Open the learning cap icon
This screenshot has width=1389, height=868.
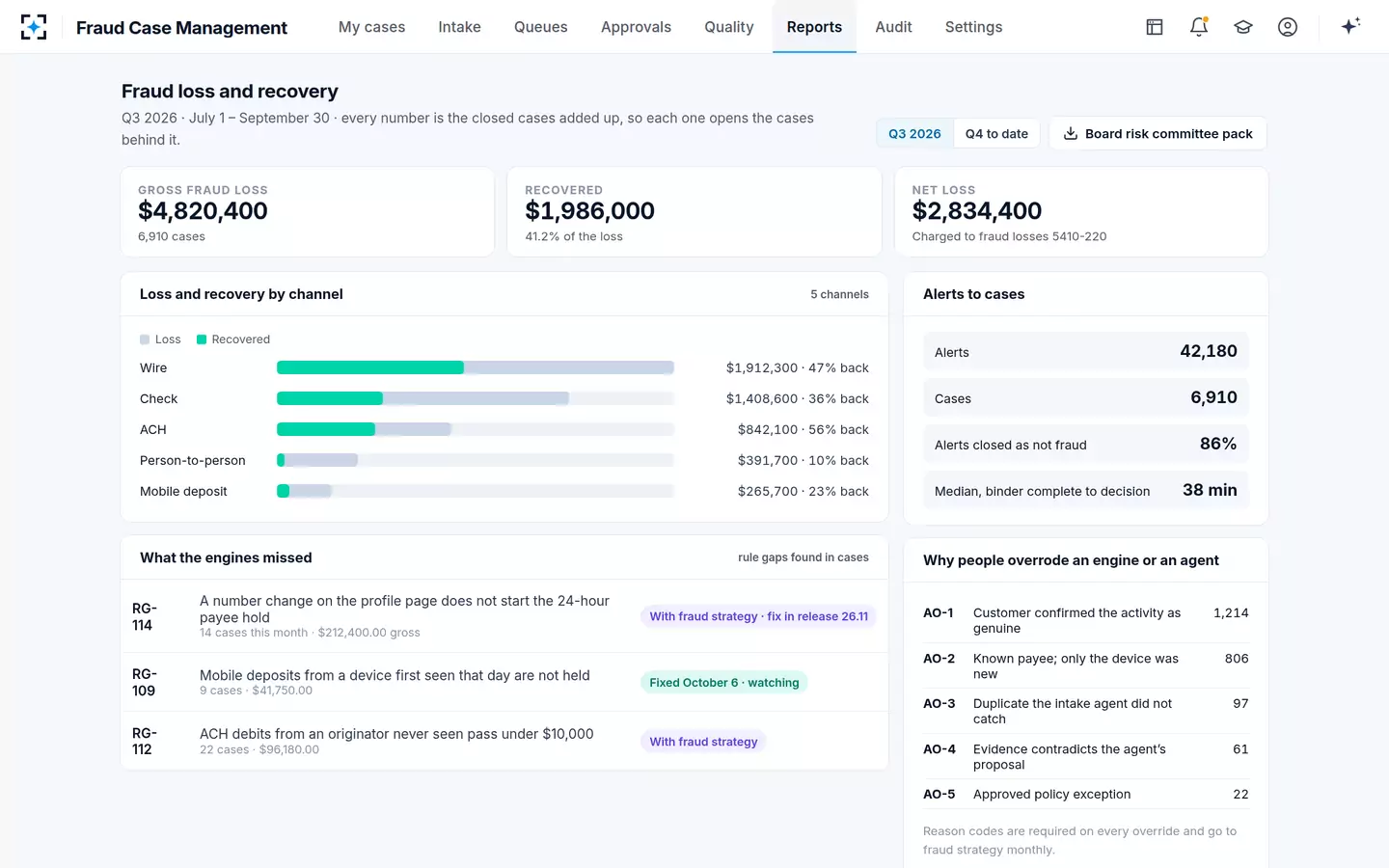pos(1243,27)
